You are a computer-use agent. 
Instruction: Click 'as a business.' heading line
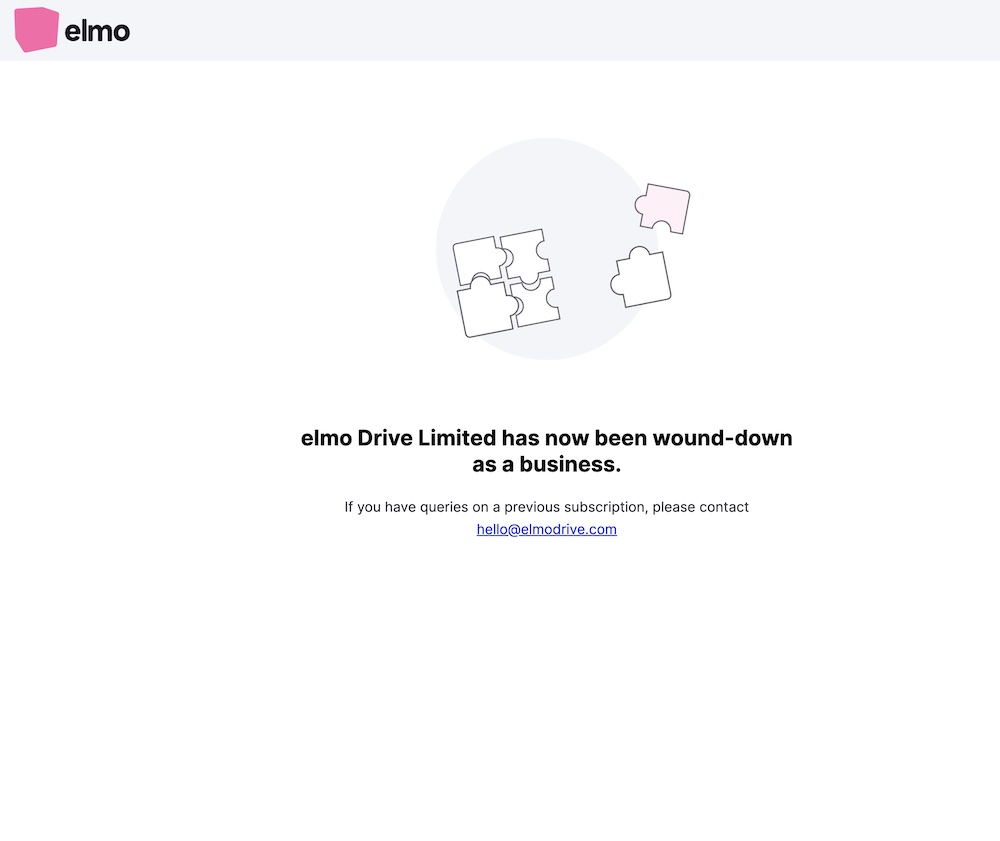(547, 464)
